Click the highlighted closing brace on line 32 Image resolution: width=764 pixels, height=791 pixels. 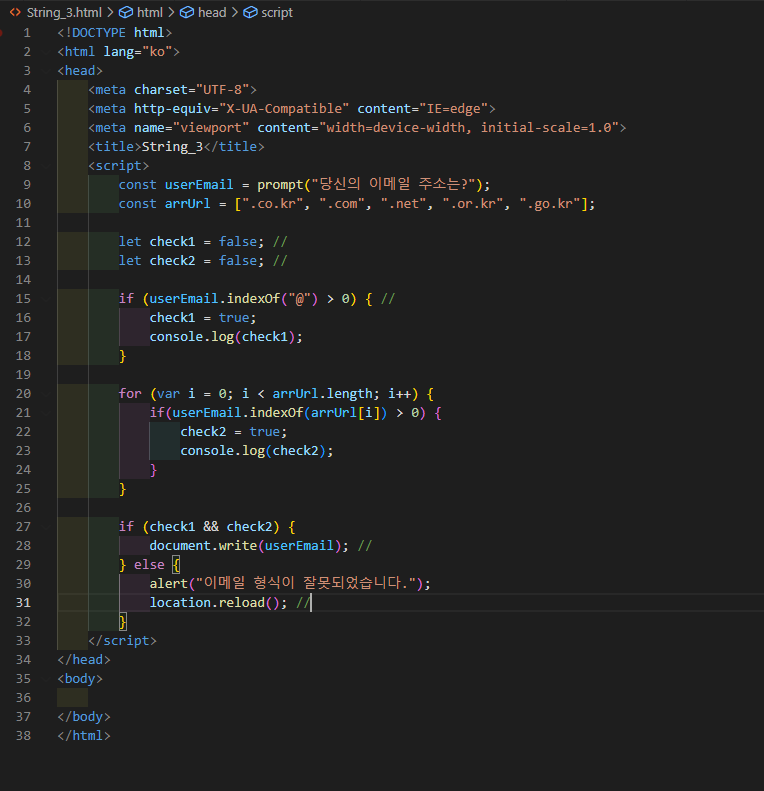click(122, 622)
